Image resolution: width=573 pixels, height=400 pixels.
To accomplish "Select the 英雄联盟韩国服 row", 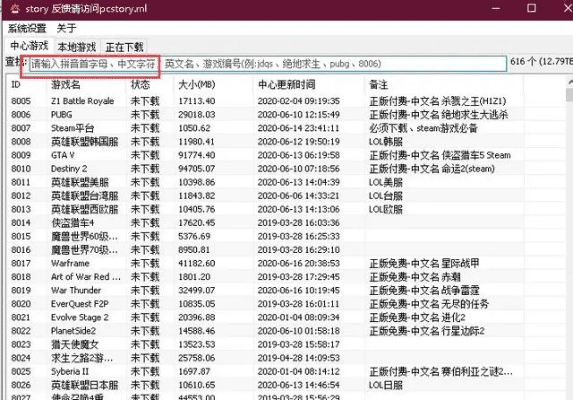I will 266,142.
